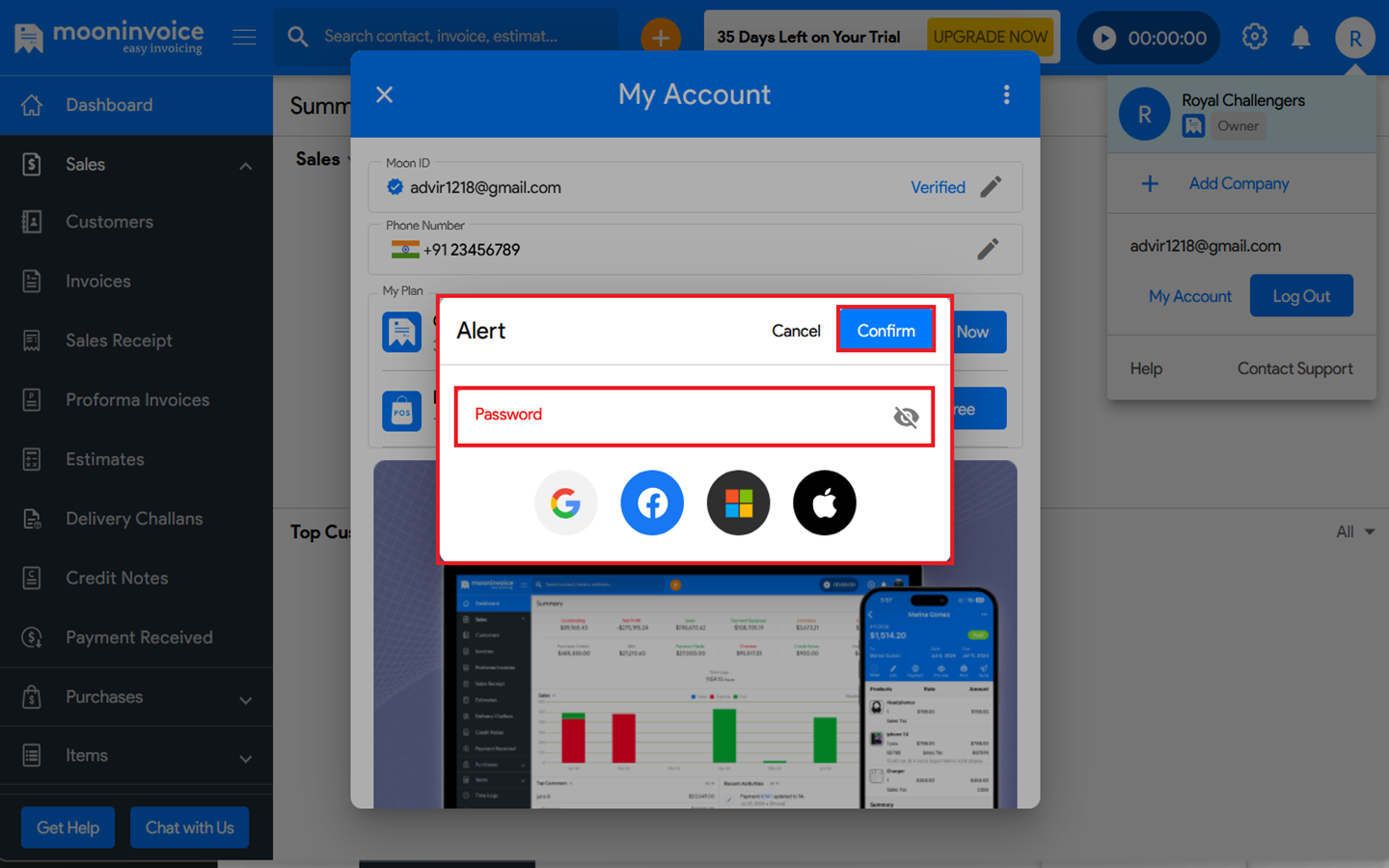Select the Microsoft login icon

pyautogui.click(x=738, y=502)
